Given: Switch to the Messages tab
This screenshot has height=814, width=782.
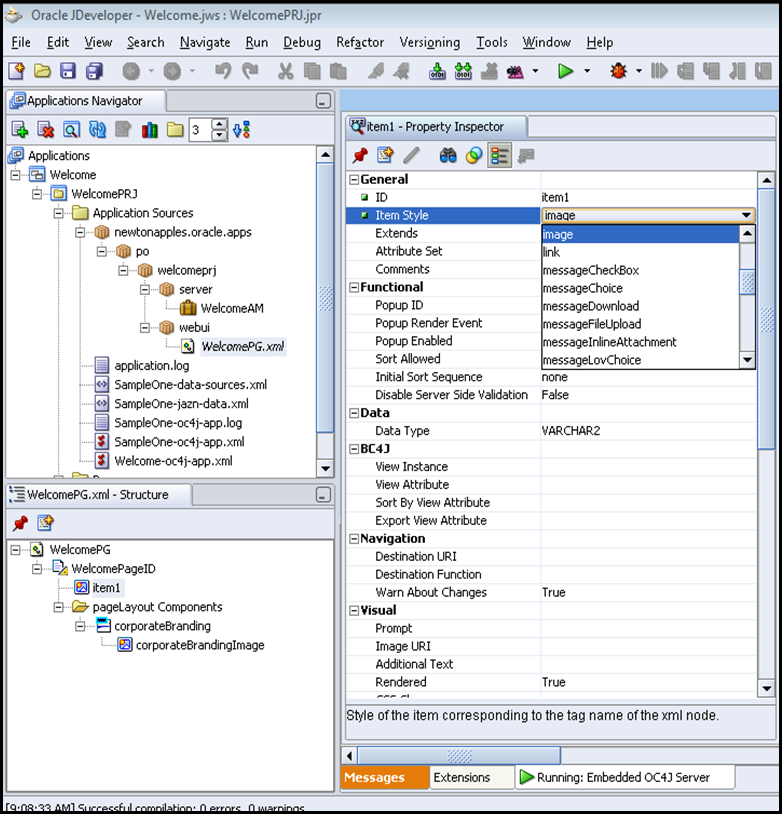Looking at the screenshot, I should [x=385, y=777].
